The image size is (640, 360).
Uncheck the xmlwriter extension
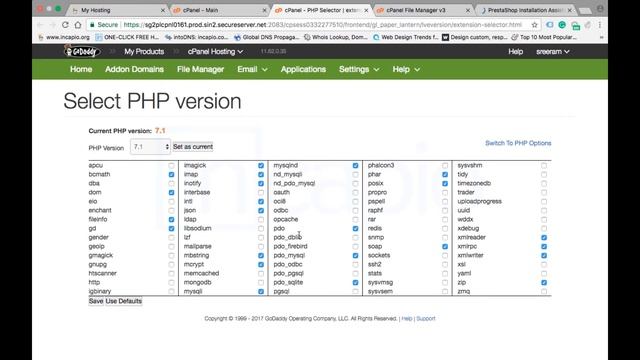[x=544, y=256]
